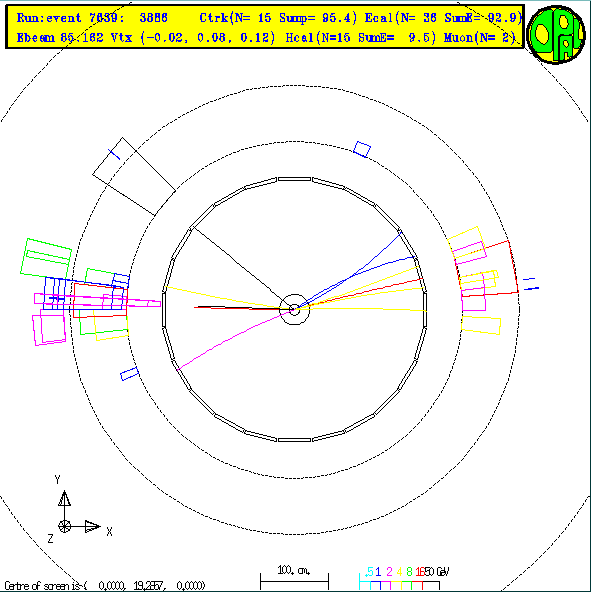This screenshot has width=591, height=592.
Task: Click the green calorimeter cluster at far left
Action: [46, 258]
